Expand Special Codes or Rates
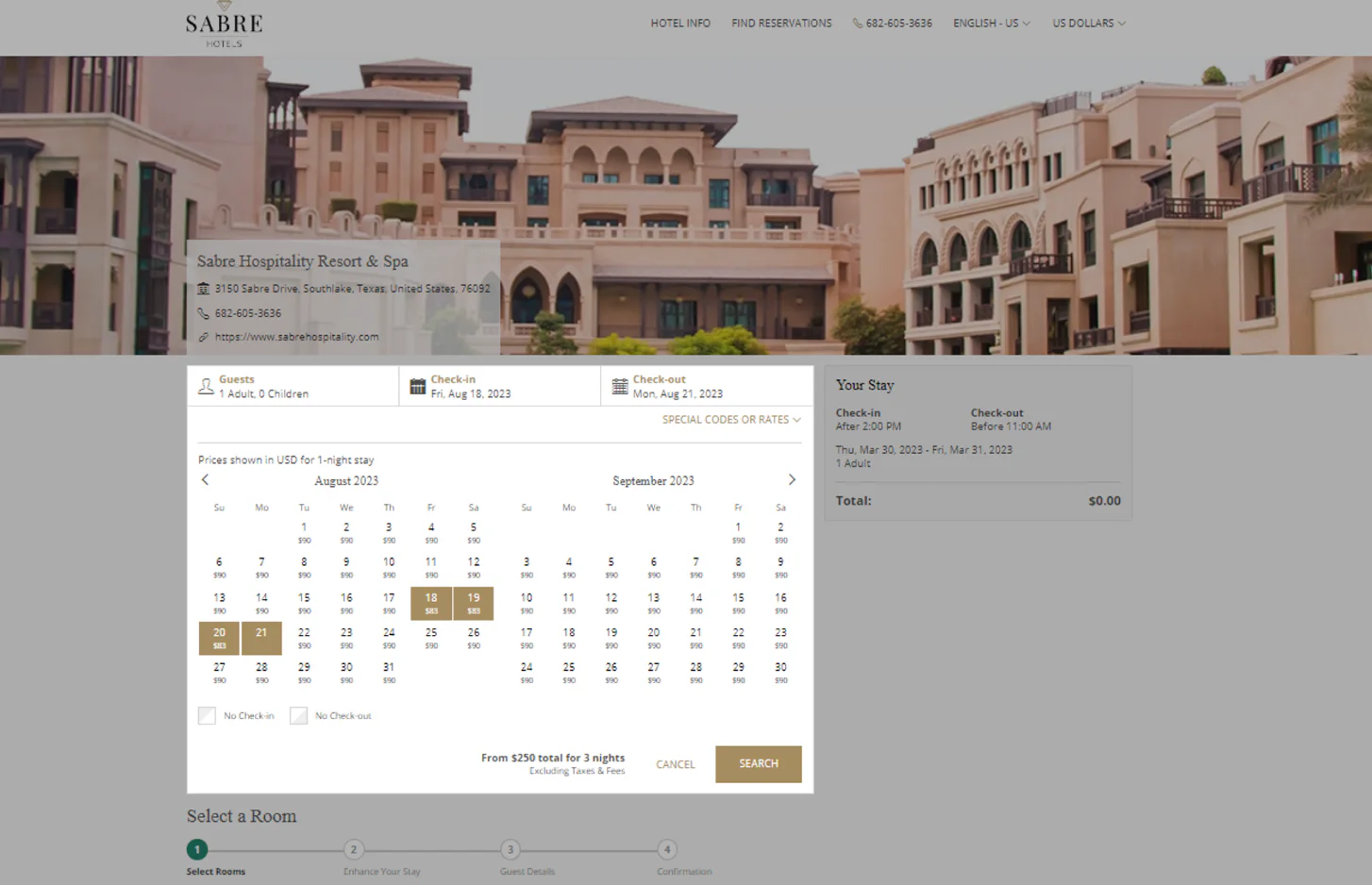Viewport: 1372px width, 885px height. pos(731,420)
